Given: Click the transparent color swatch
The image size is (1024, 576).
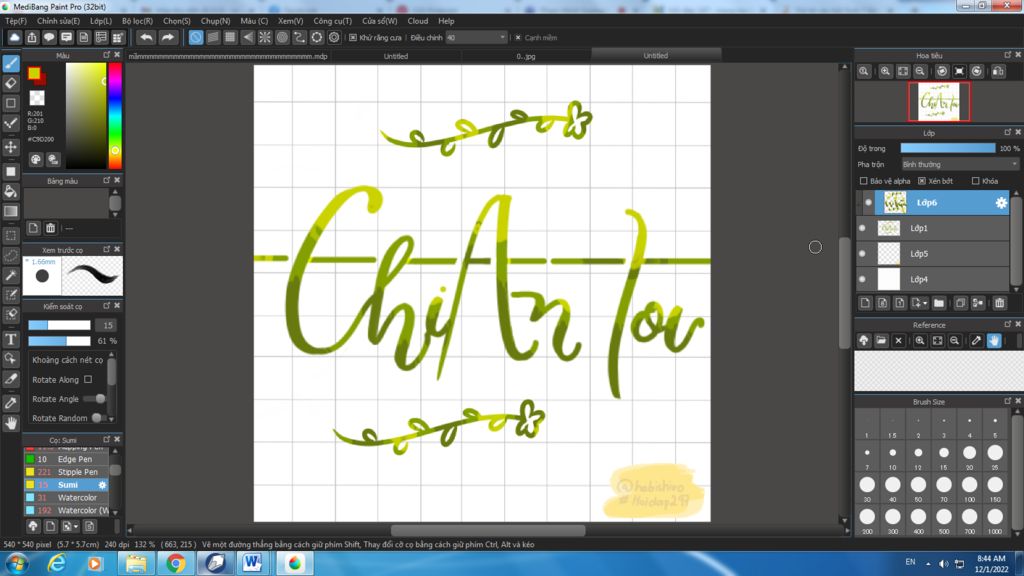Looking at the screenshot, I should (37, 98).
